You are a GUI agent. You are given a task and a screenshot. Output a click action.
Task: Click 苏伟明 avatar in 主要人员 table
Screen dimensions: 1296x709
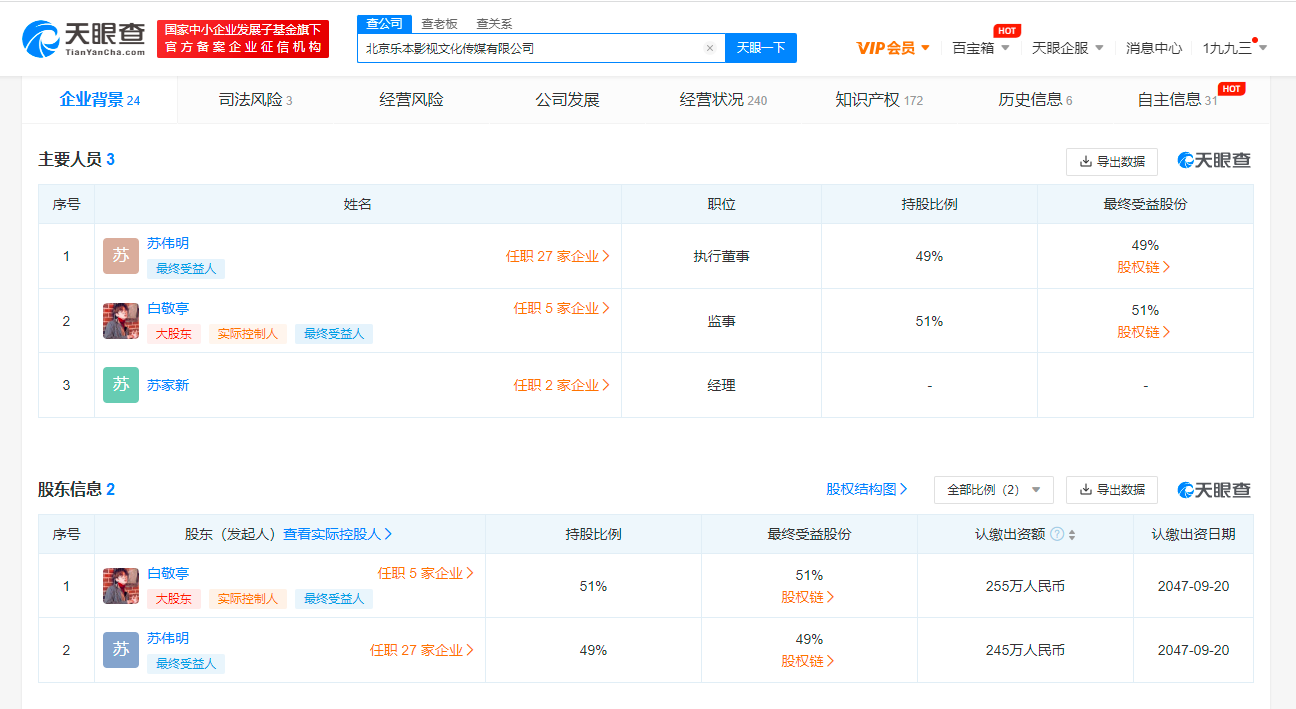coord(121,256)
